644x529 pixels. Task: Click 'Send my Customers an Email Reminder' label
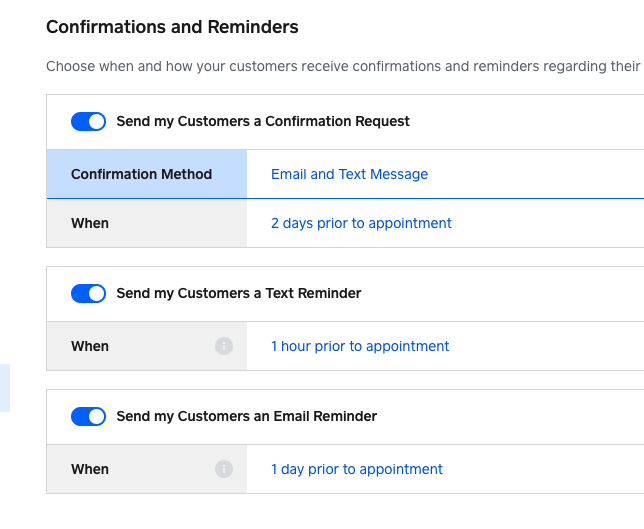[247, 416]
